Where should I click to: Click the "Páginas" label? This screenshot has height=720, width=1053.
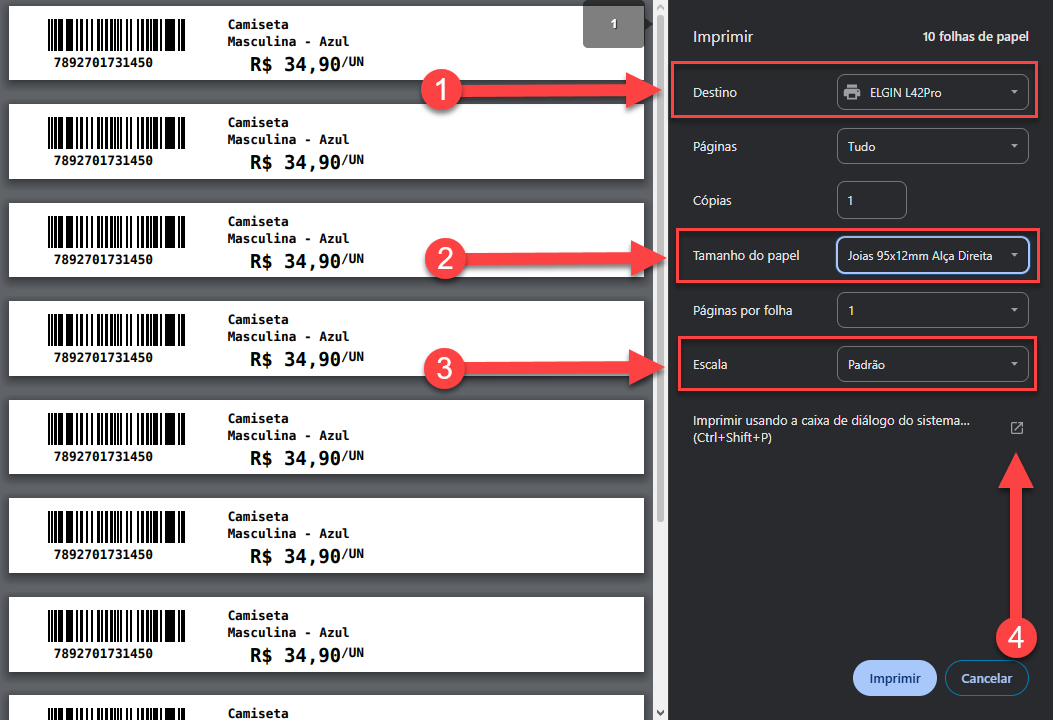(715, 146)
